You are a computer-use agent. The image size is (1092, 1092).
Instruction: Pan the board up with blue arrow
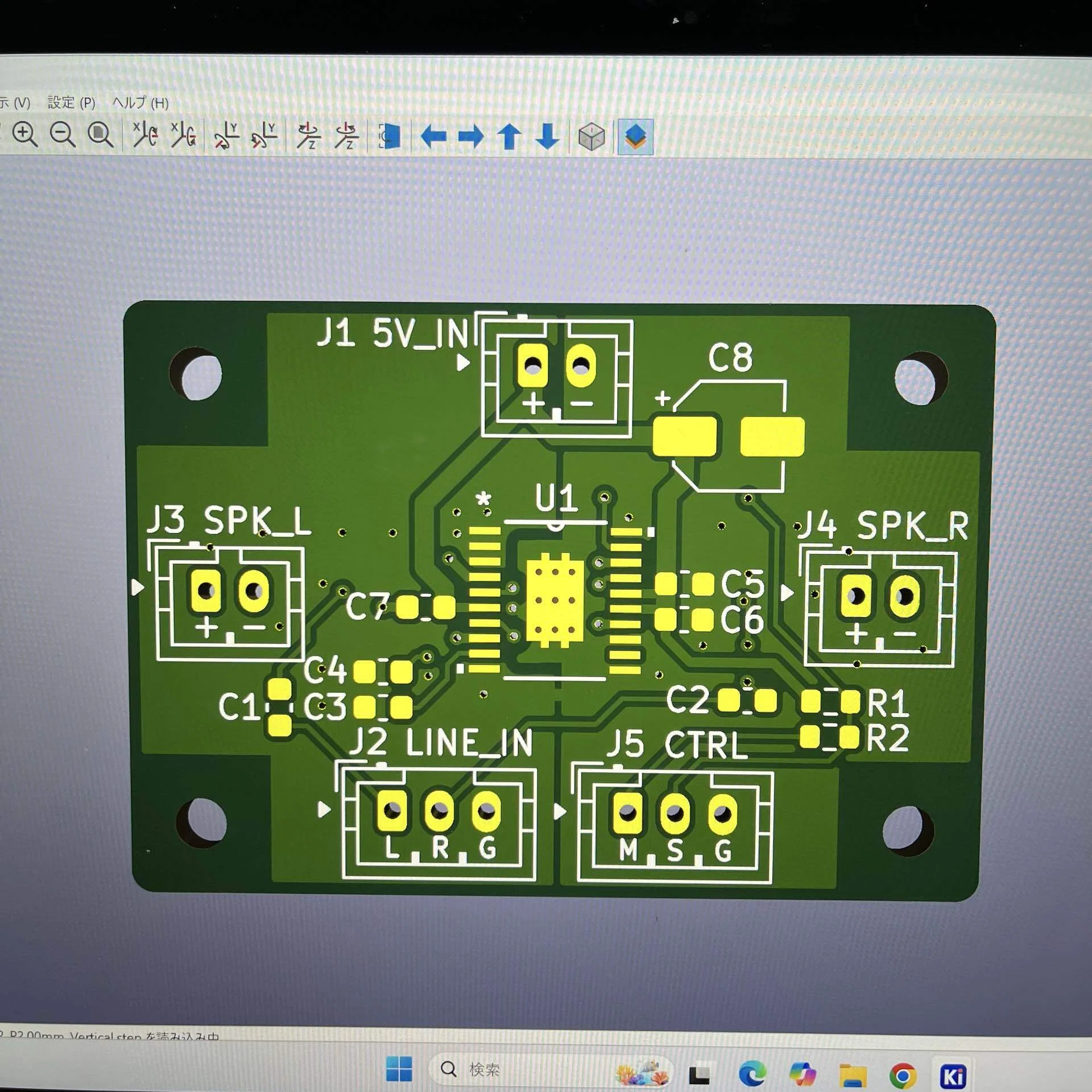[510, 137]
